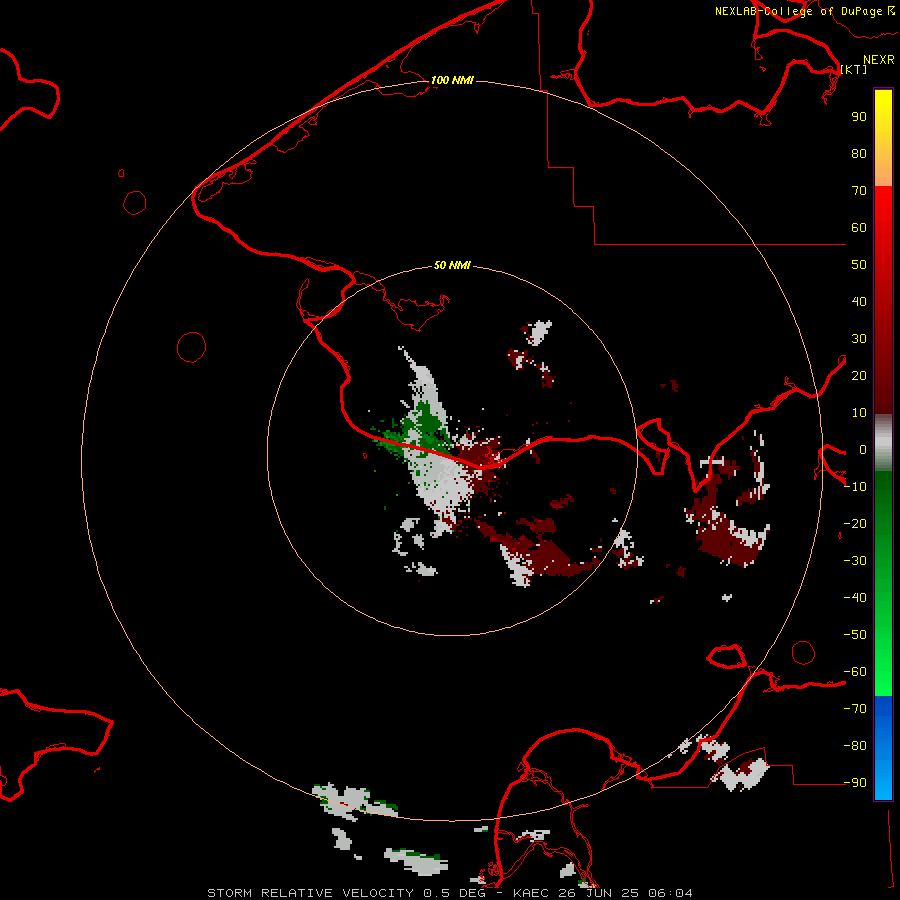The height and width of the screenshot is (900, 900).
Task: Click the 30 value on velocity scale
Action: 859,339
